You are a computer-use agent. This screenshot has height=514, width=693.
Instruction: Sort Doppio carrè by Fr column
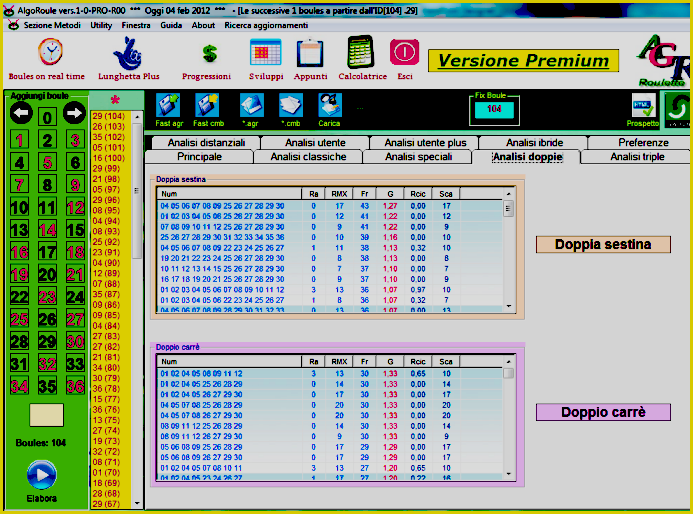point(365,362)
